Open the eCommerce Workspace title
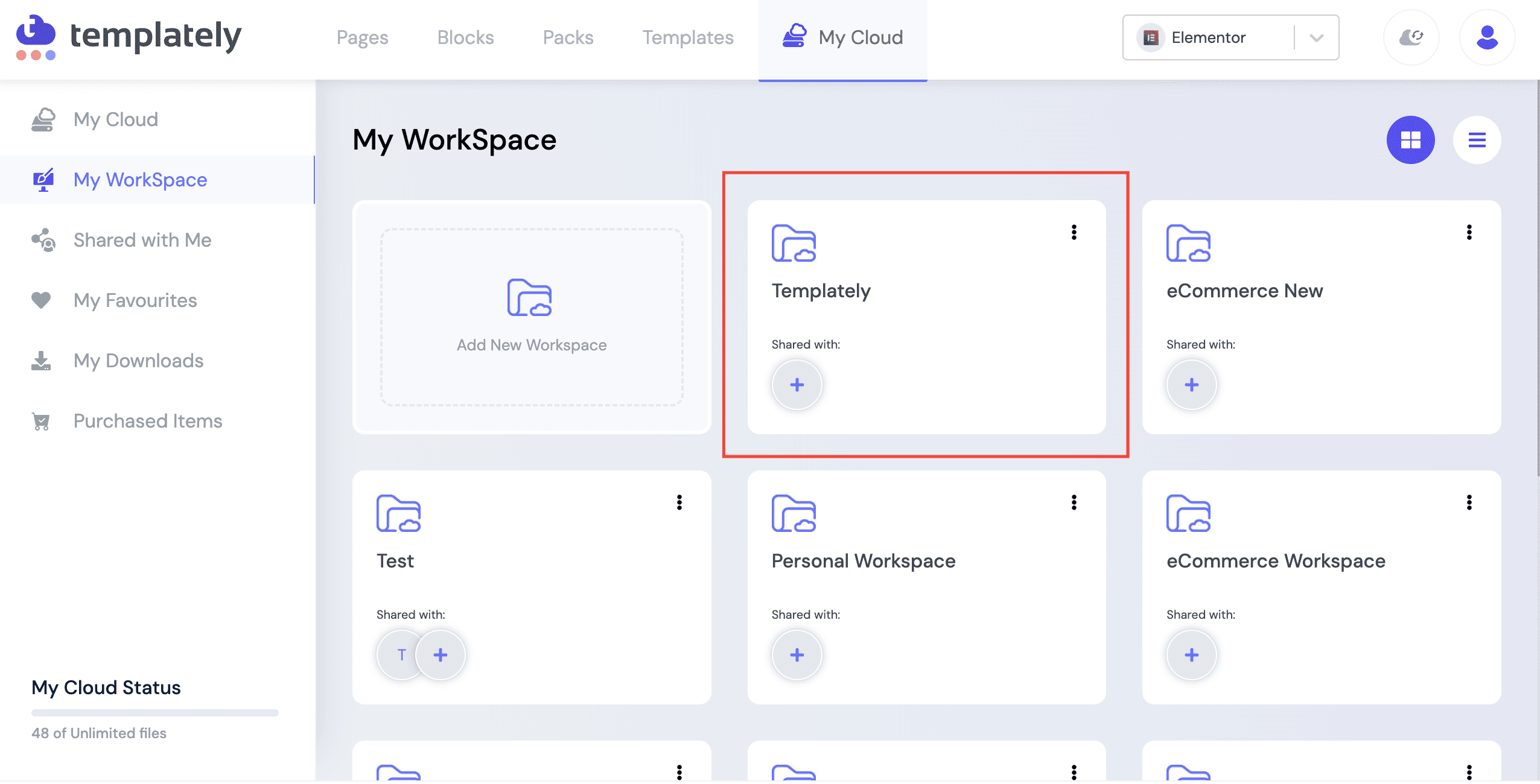Screen dimensions: 1540x784 tap(1276, 561)
